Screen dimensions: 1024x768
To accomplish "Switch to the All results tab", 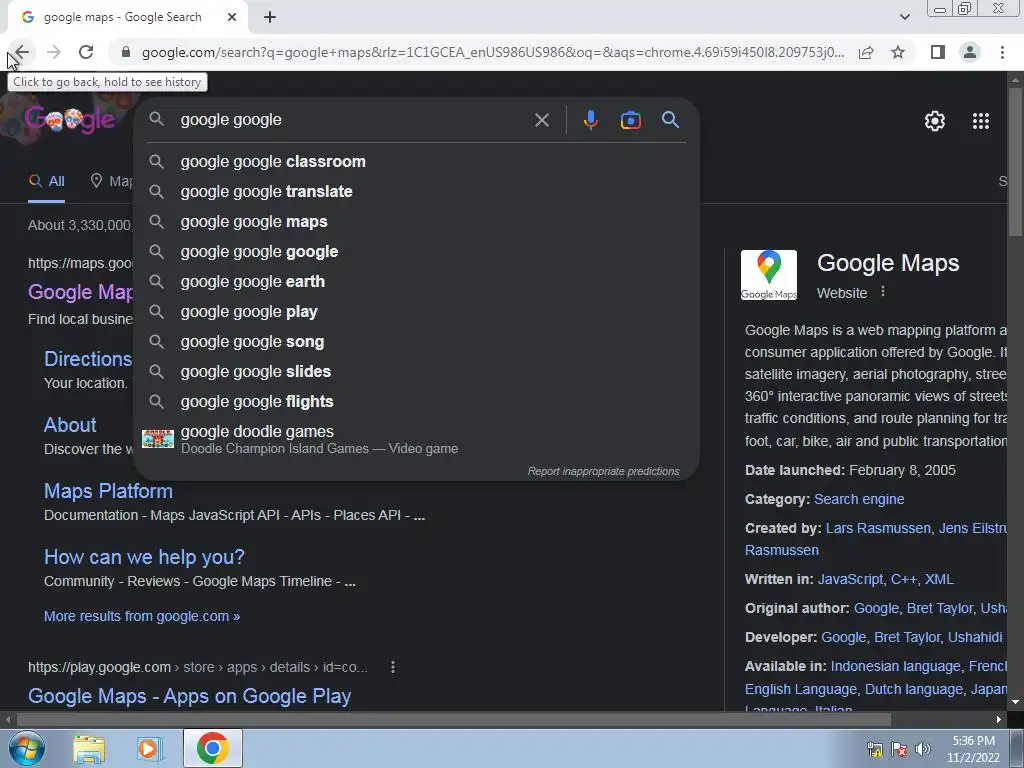I will (46, 182).
